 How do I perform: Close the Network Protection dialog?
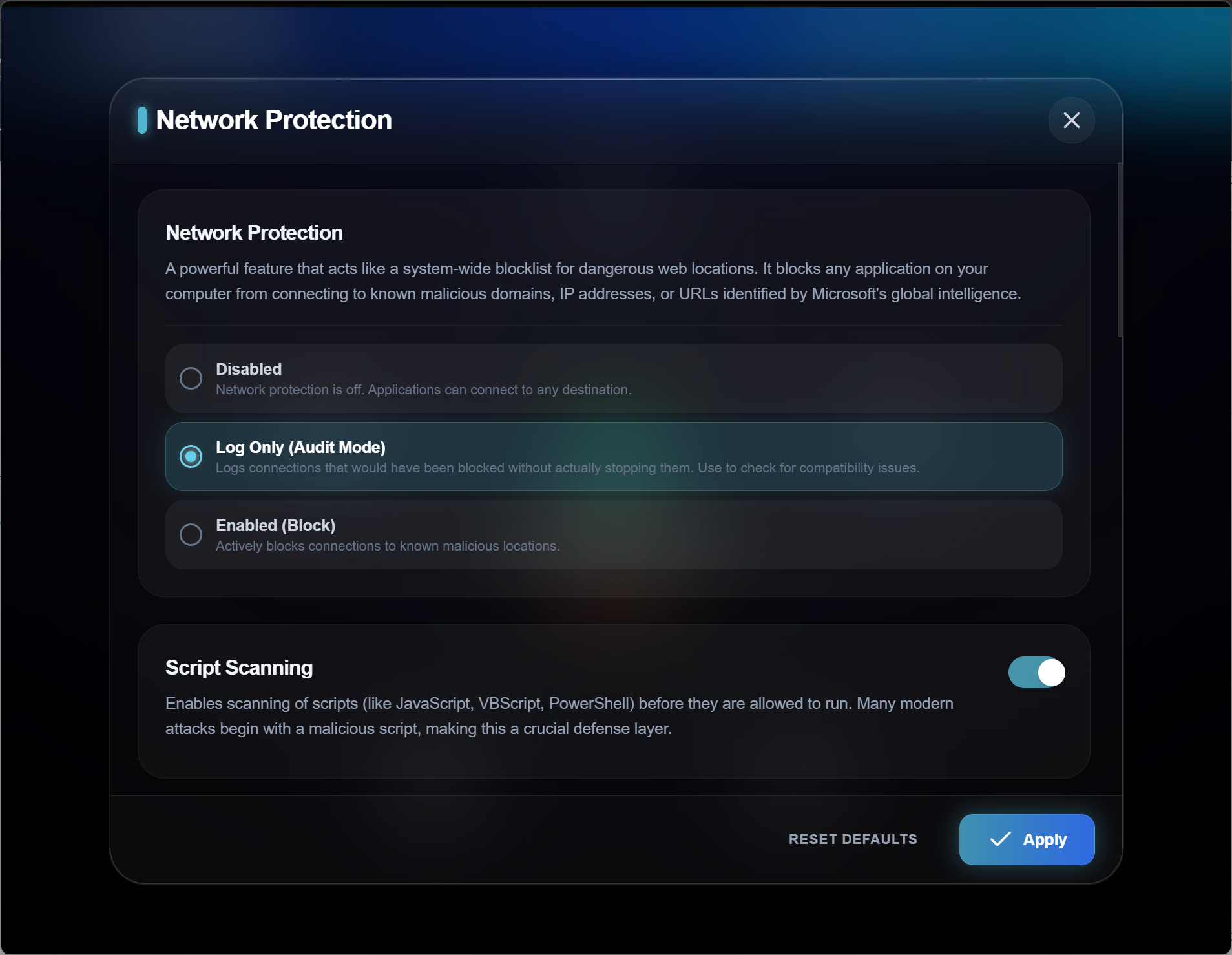click(x=1071, y=120)
